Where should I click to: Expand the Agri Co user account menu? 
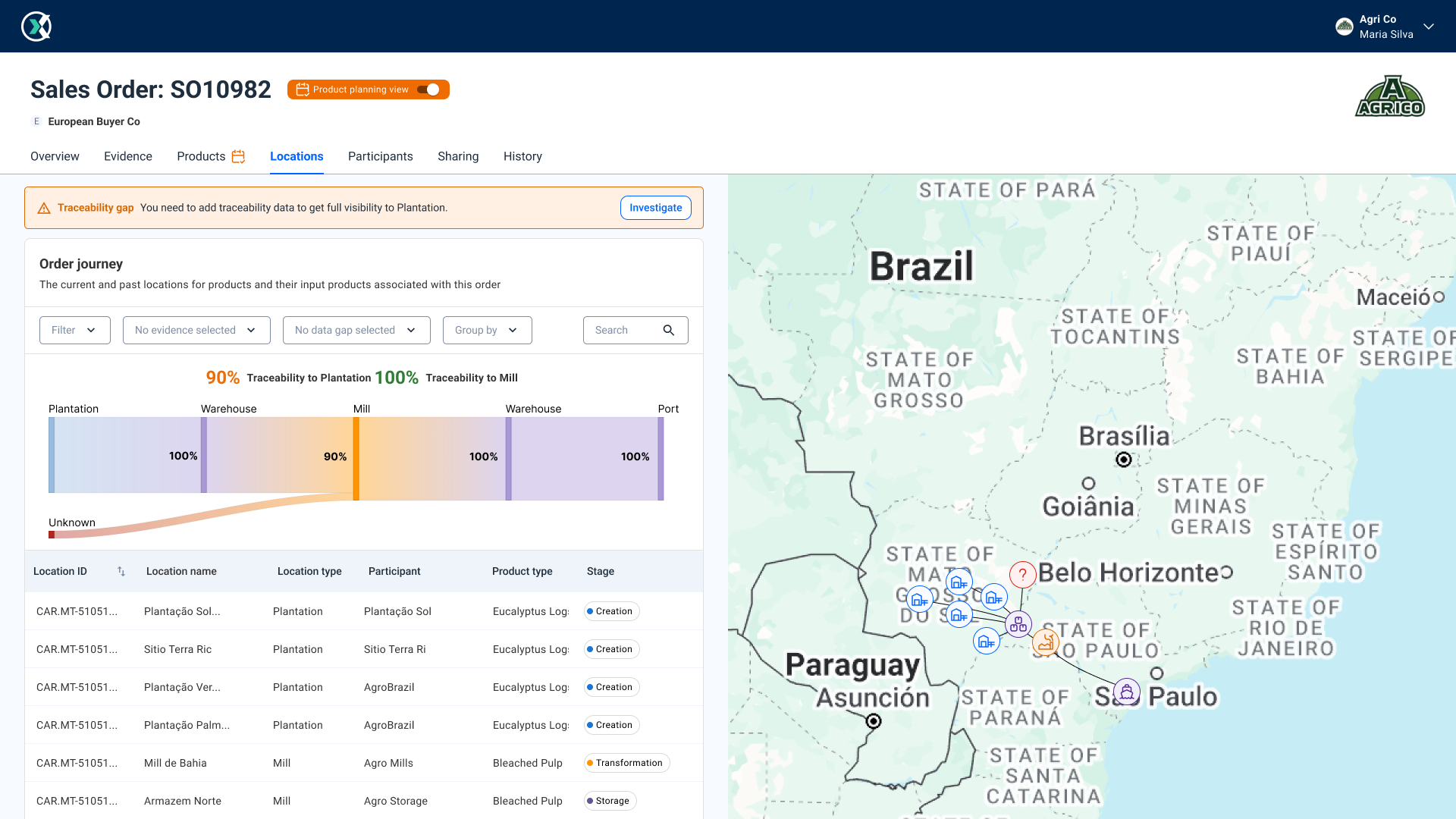[1428, 27]
